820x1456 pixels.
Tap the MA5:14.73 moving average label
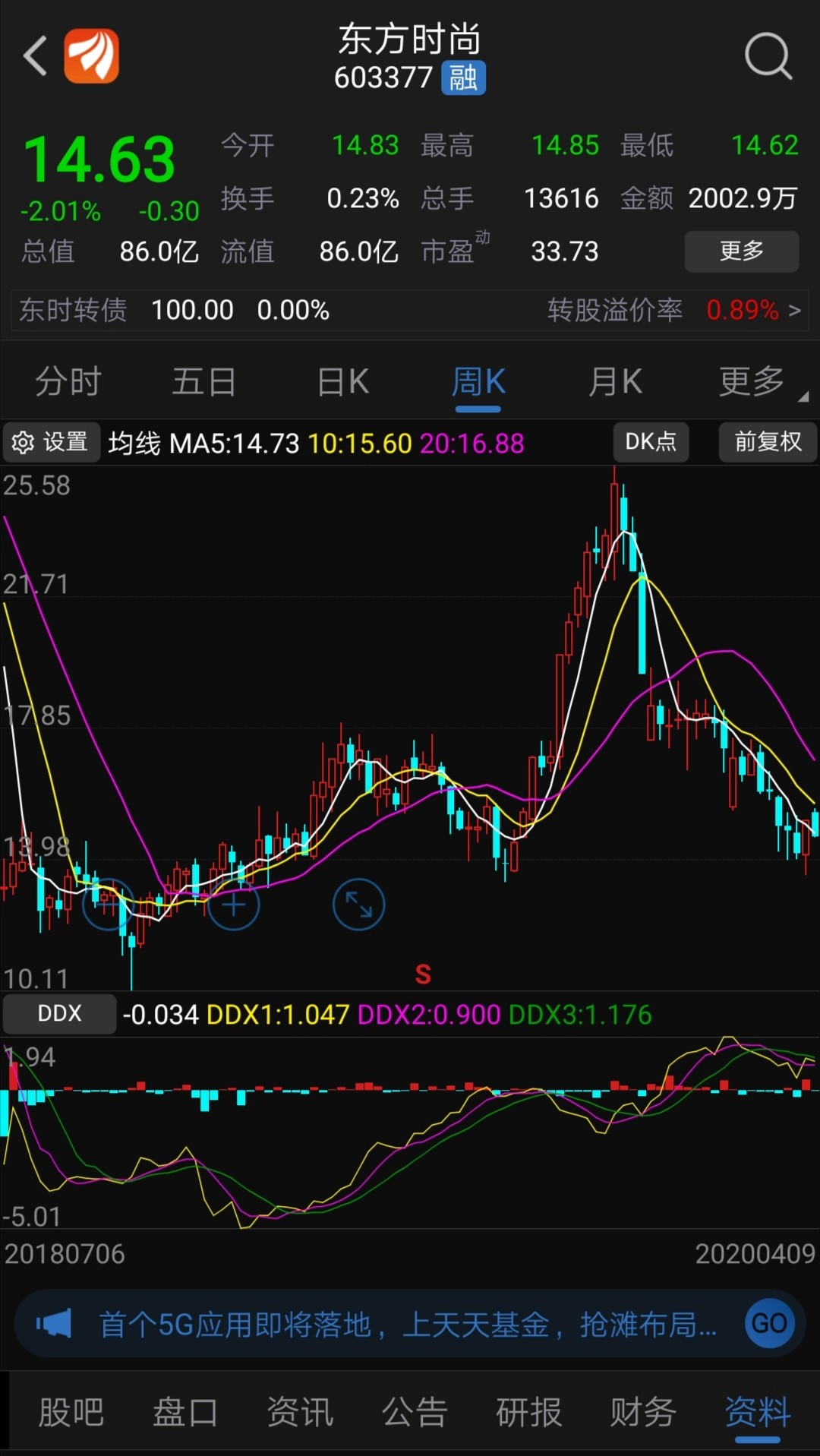click(235, 444)
